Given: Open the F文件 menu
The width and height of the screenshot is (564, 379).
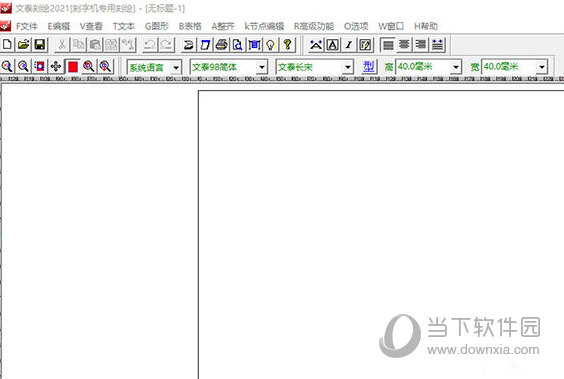Looking at the screenshot, I should [x=27, y=26].
